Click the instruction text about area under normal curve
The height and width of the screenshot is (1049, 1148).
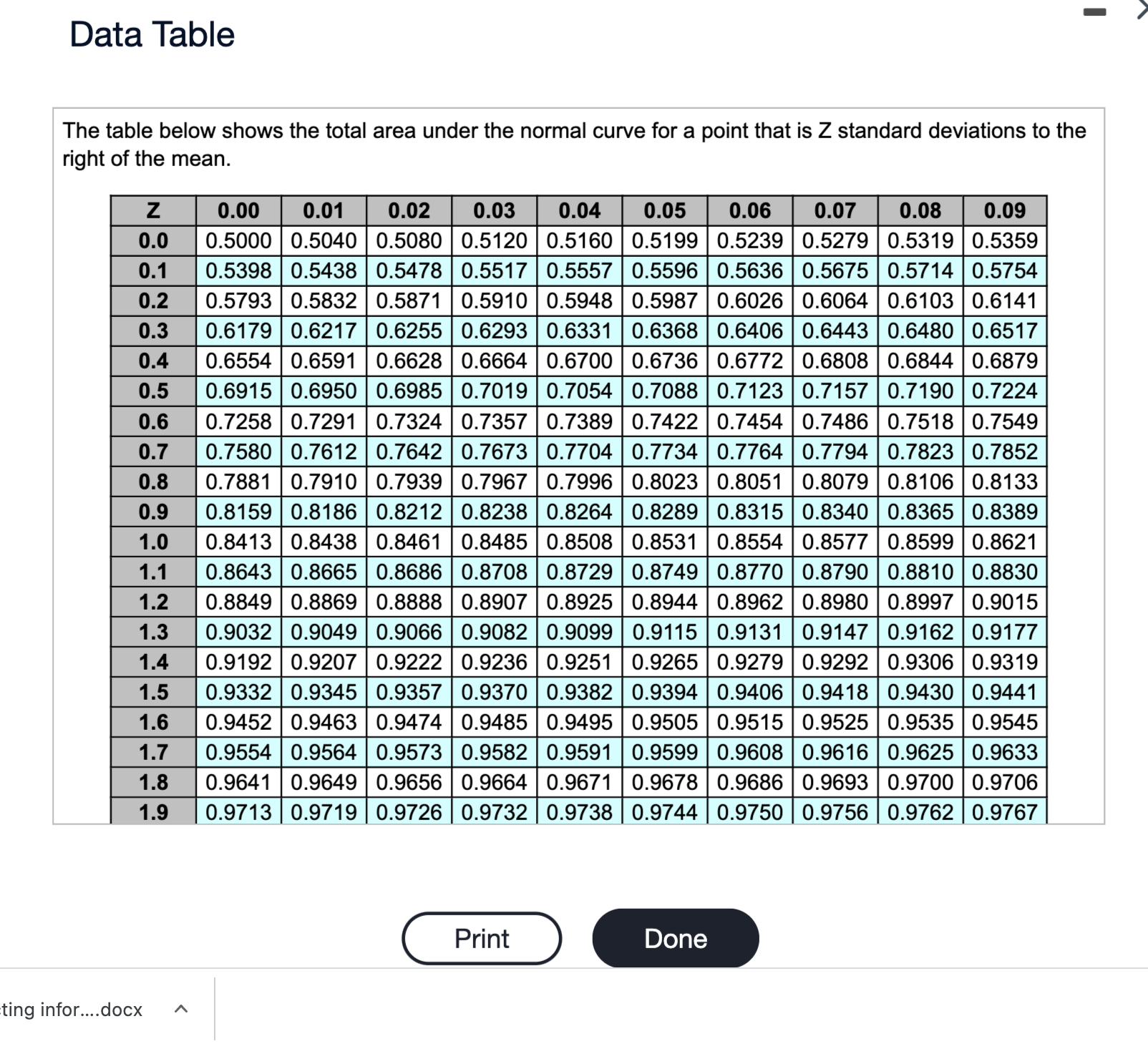pyautogui.click(x=573, y=143)
